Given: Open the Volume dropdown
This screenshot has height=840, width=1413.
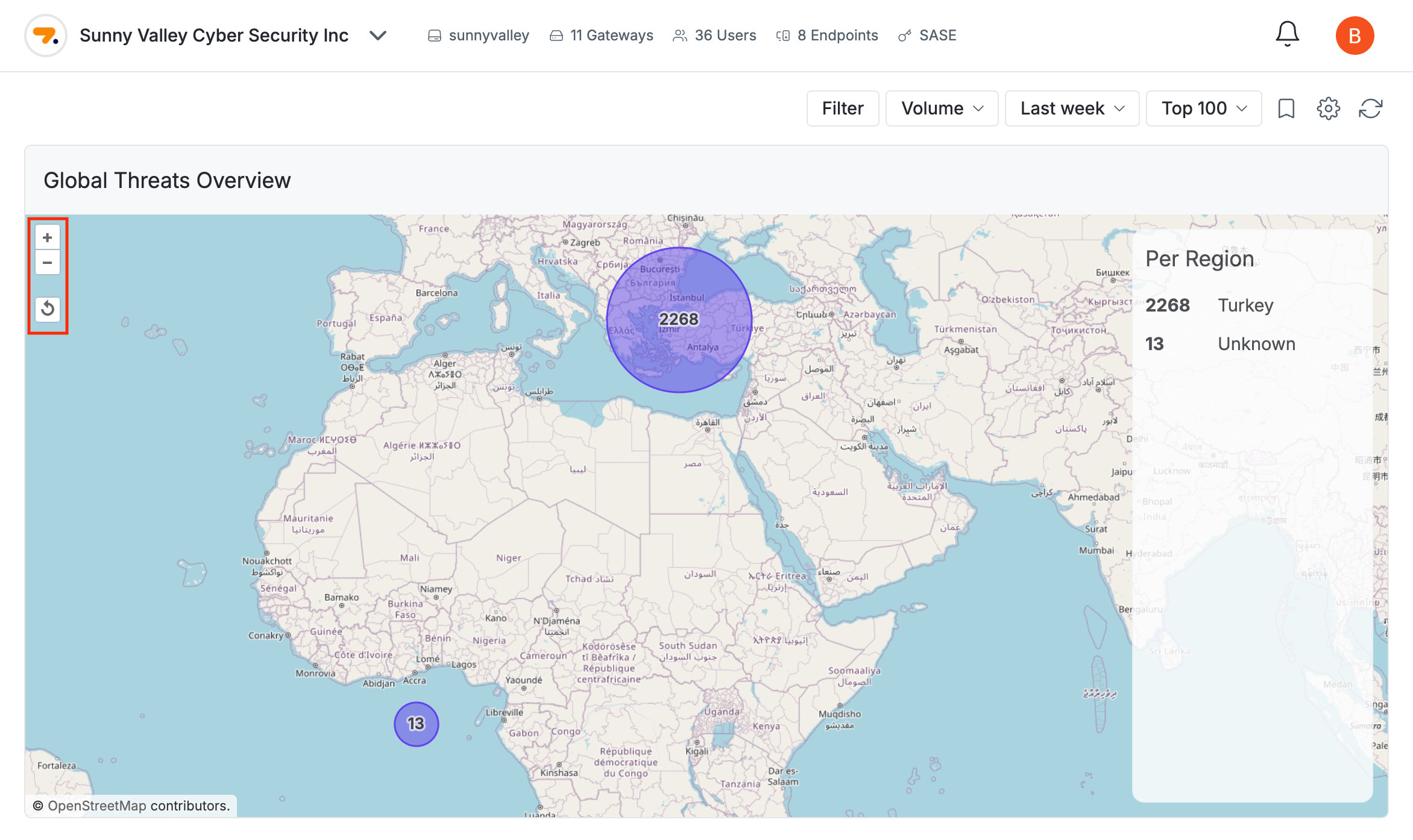Looking at the screenshot, I should 942,108.
